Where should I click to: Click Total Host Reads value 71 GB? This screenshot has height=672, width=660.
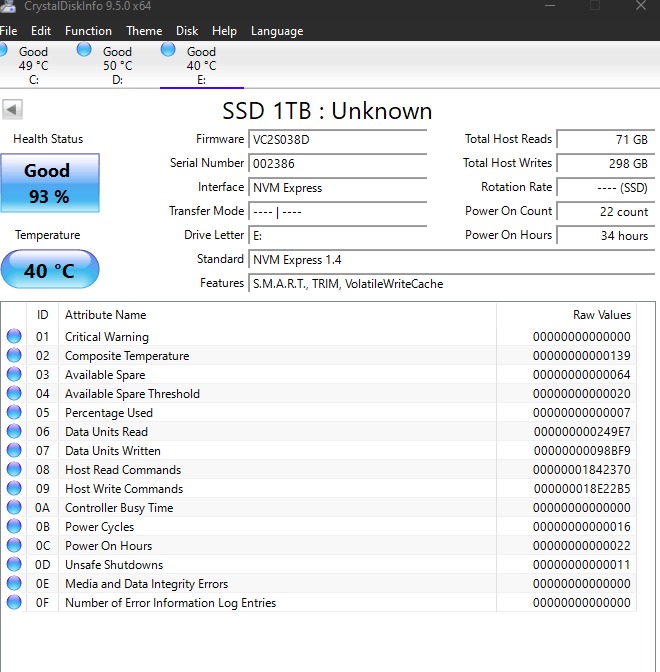coord(606,140)
